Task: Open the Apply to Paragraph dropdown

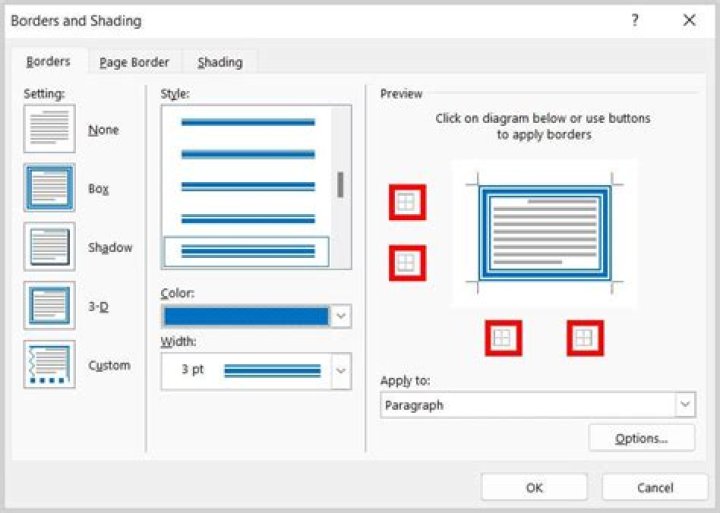Action: click(x=685, y=405)
